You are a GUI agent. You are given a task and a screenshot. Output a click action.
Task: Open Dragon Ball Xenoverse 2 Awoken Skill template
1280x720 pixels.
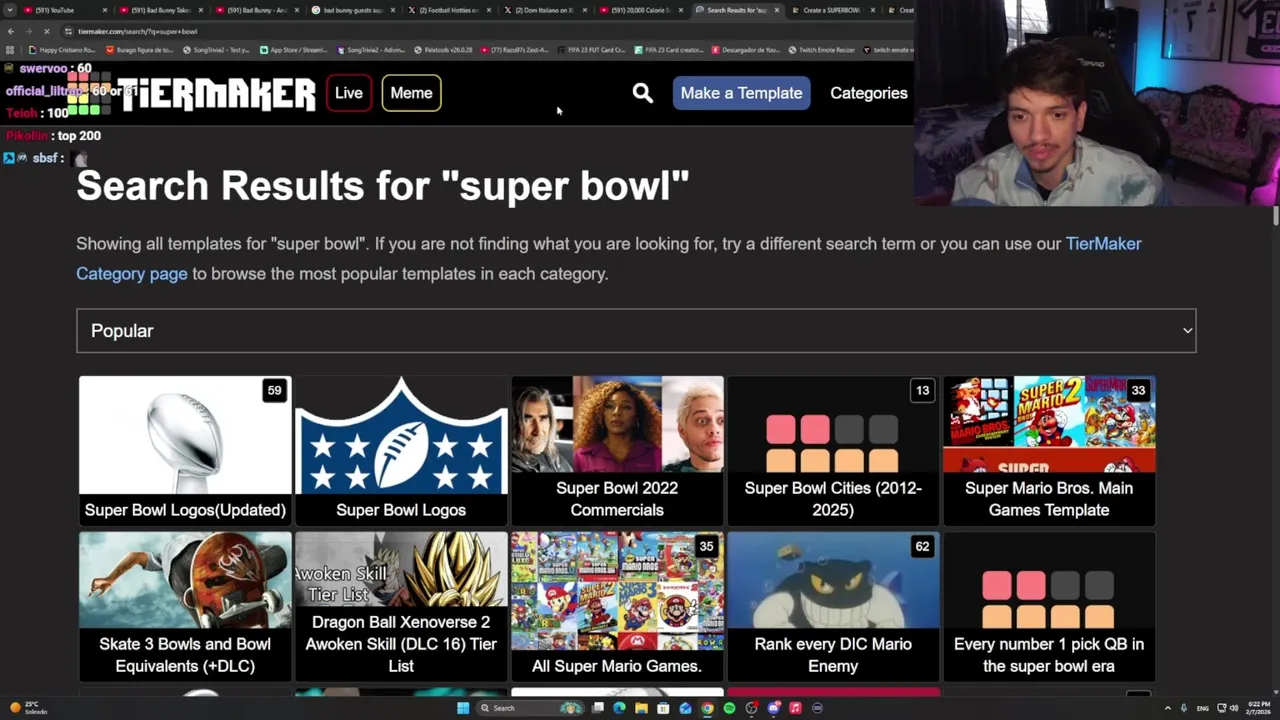[x=401, y=607]
